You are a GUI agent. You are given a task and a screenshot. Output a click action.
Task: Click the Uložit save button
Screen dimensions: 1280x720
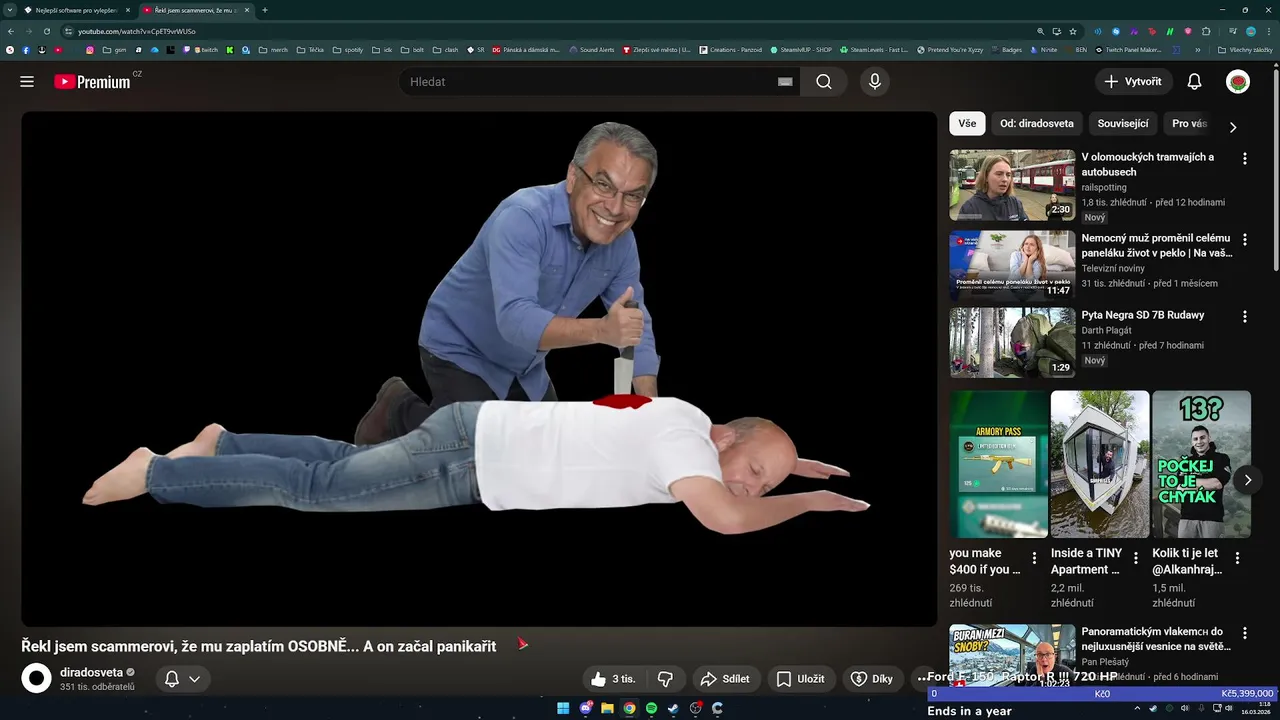[x=801, y=679]
